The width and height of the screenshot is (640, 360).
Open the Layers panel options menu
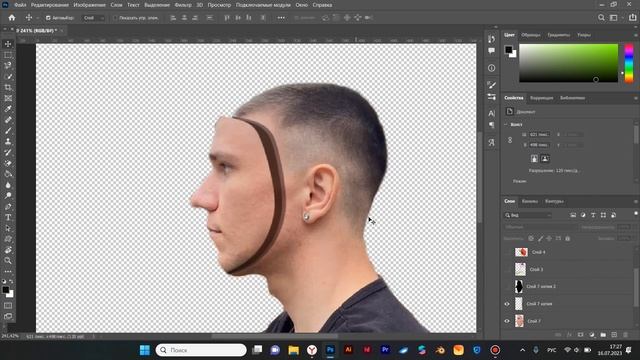point(636,201)
